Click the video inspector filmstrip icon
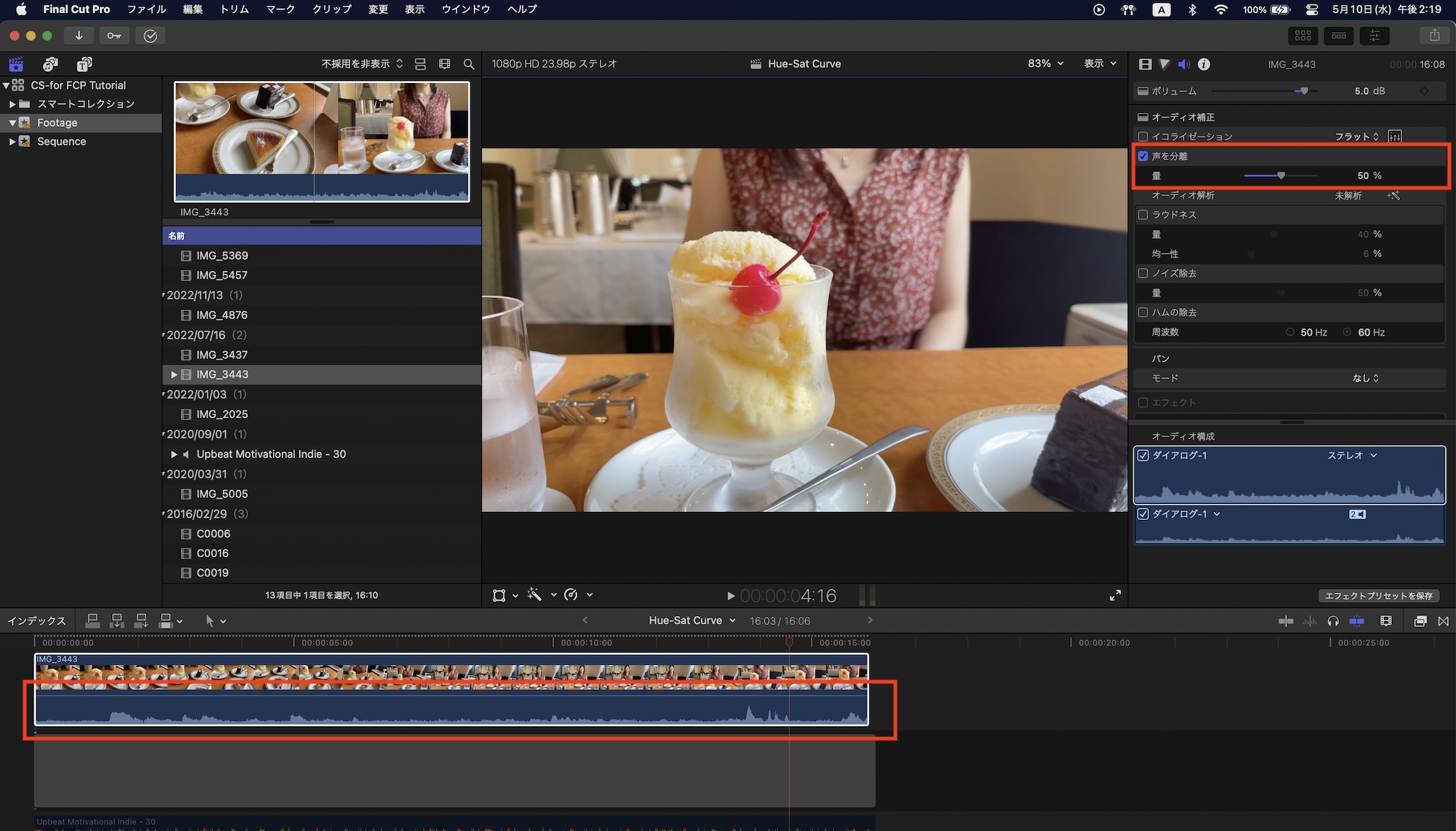The image size is (1456, 831). pos(1145,64)
